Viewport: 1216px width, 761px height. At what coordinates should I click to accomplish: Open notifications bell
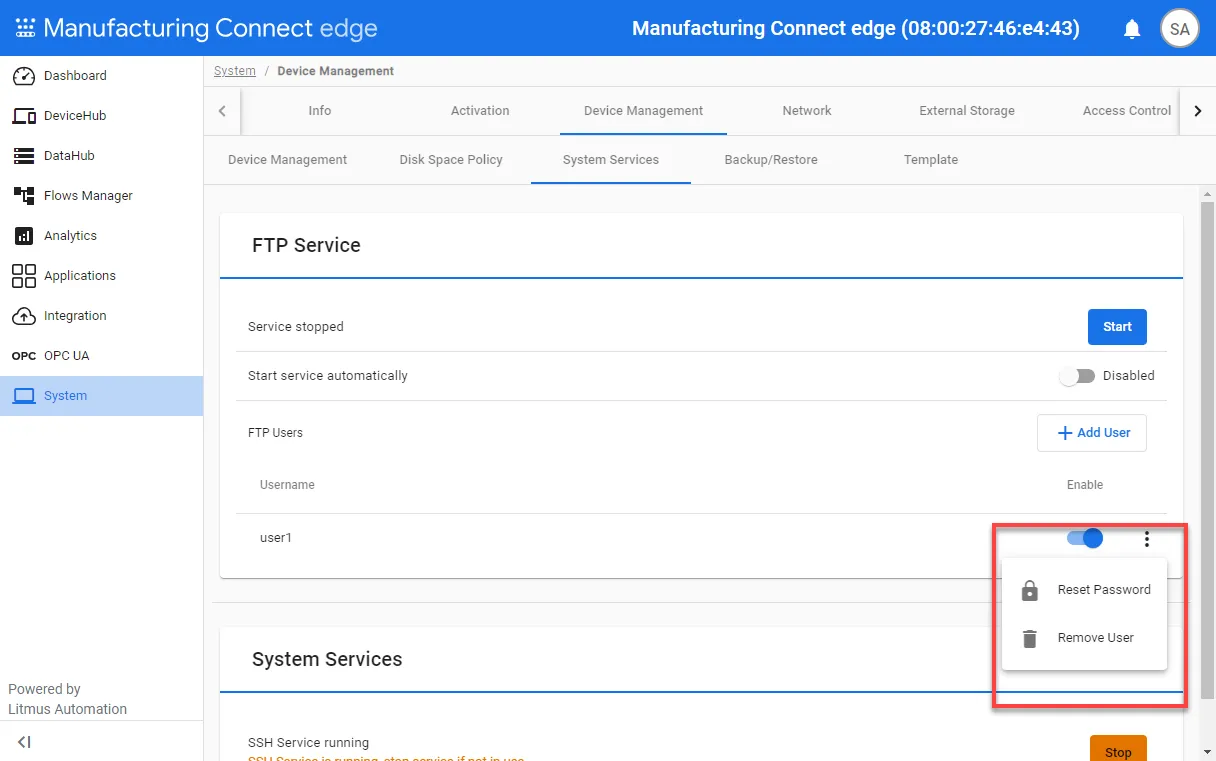1132,29
